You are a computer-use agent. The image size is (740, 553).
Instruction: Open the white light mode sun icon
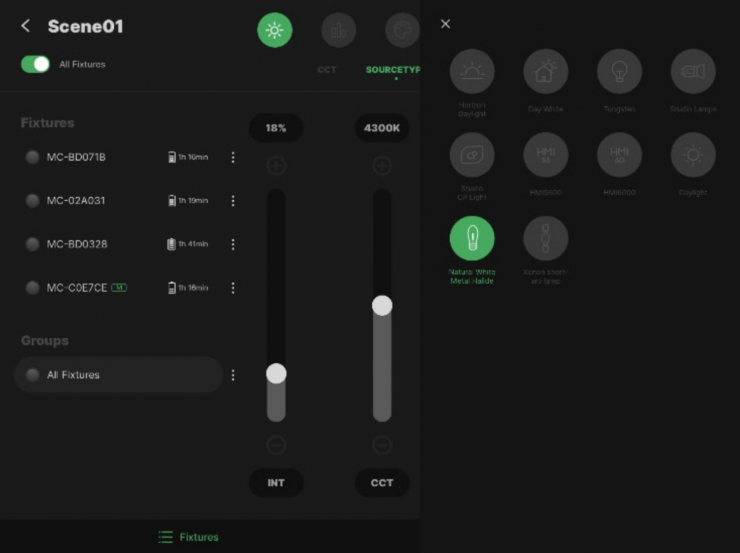click(x=275, y=30)
